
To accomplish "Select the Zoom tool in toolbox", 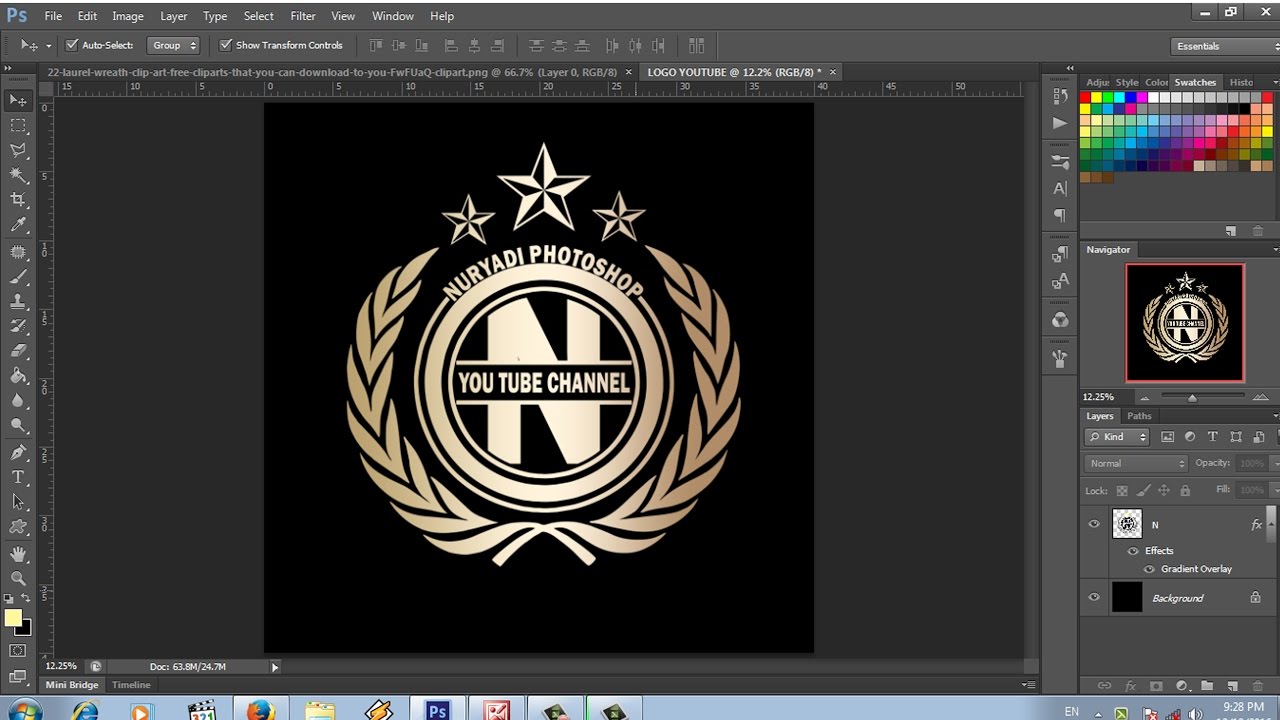I will pyautogui.click(x=18, y=578).
